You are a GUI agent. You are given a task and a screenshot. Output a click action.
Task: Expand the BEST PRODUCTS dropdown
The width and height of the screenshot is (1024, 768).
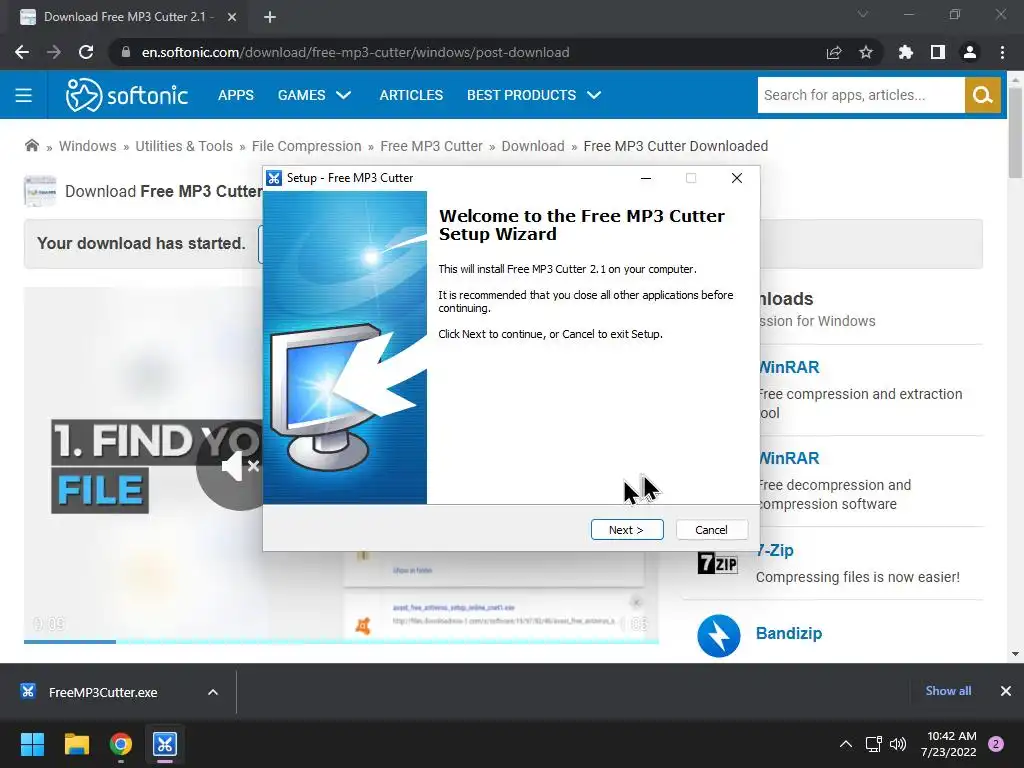(x=534, y=95)
